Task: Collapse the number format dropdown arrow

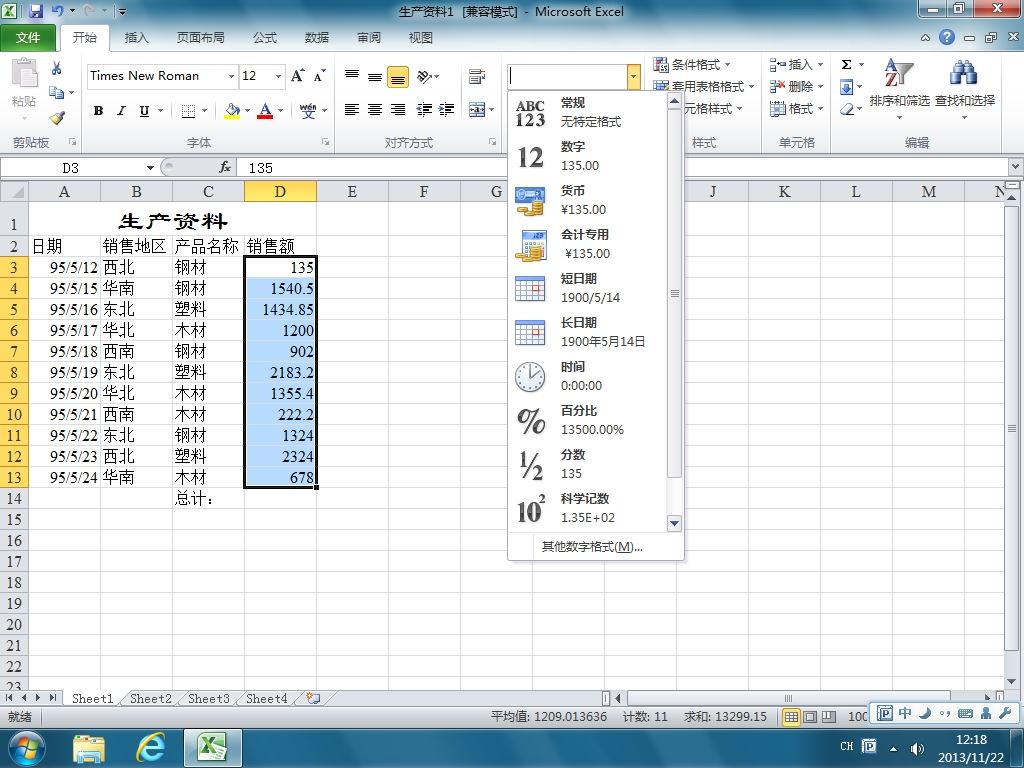Action: (633, 76)
